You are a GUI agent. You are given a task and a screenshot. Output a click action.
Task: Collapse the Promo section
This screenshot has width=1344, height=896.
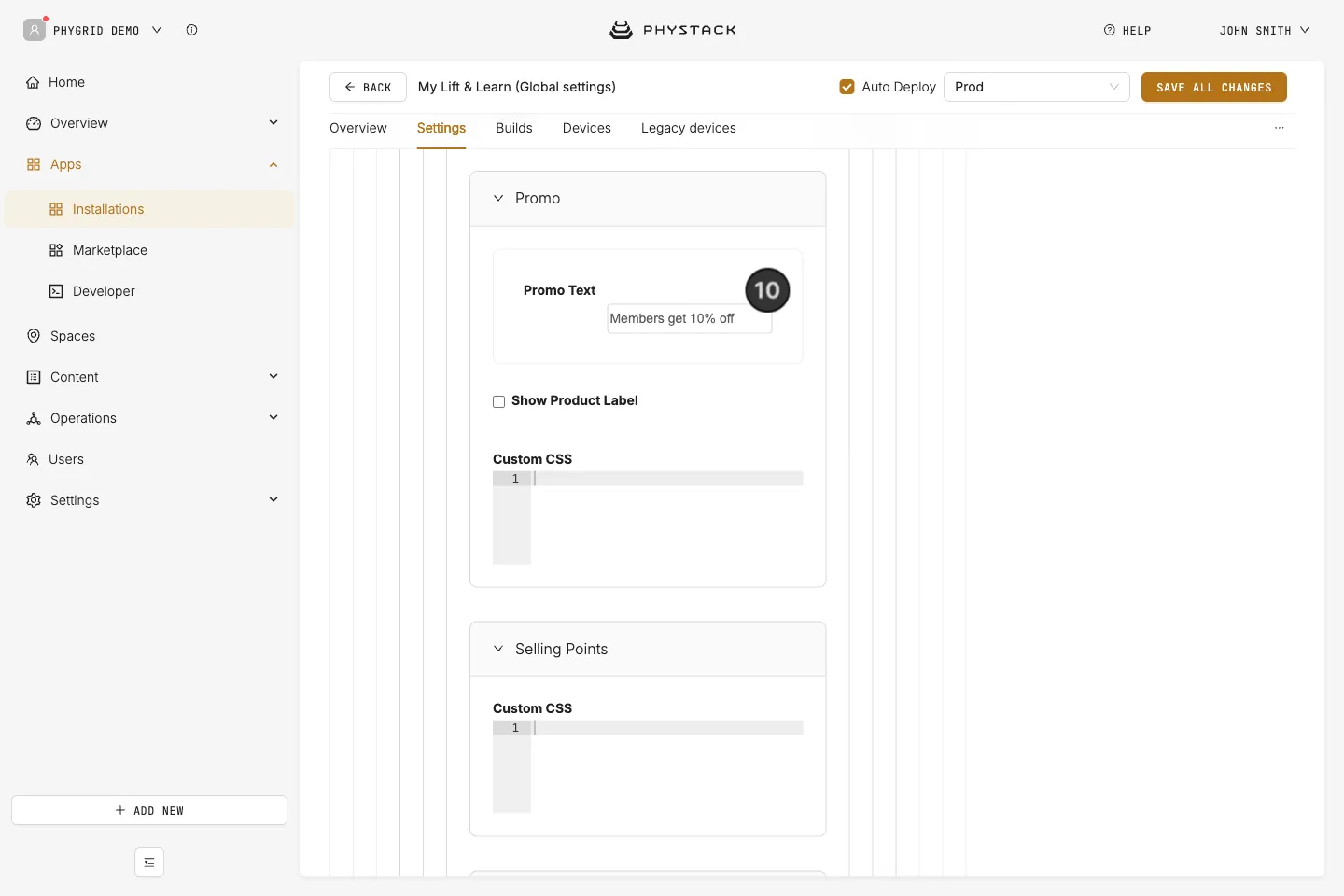(498, 198)
